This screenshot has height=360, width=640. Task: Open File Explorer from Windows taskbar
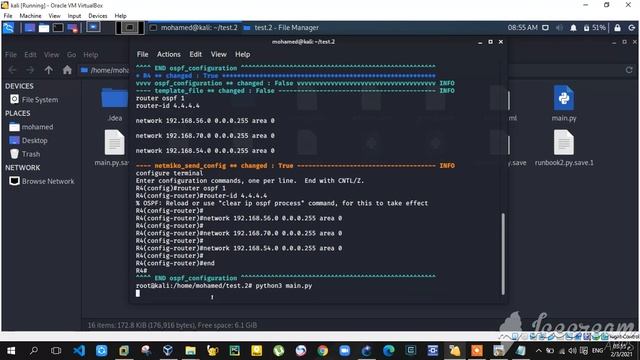190,351
